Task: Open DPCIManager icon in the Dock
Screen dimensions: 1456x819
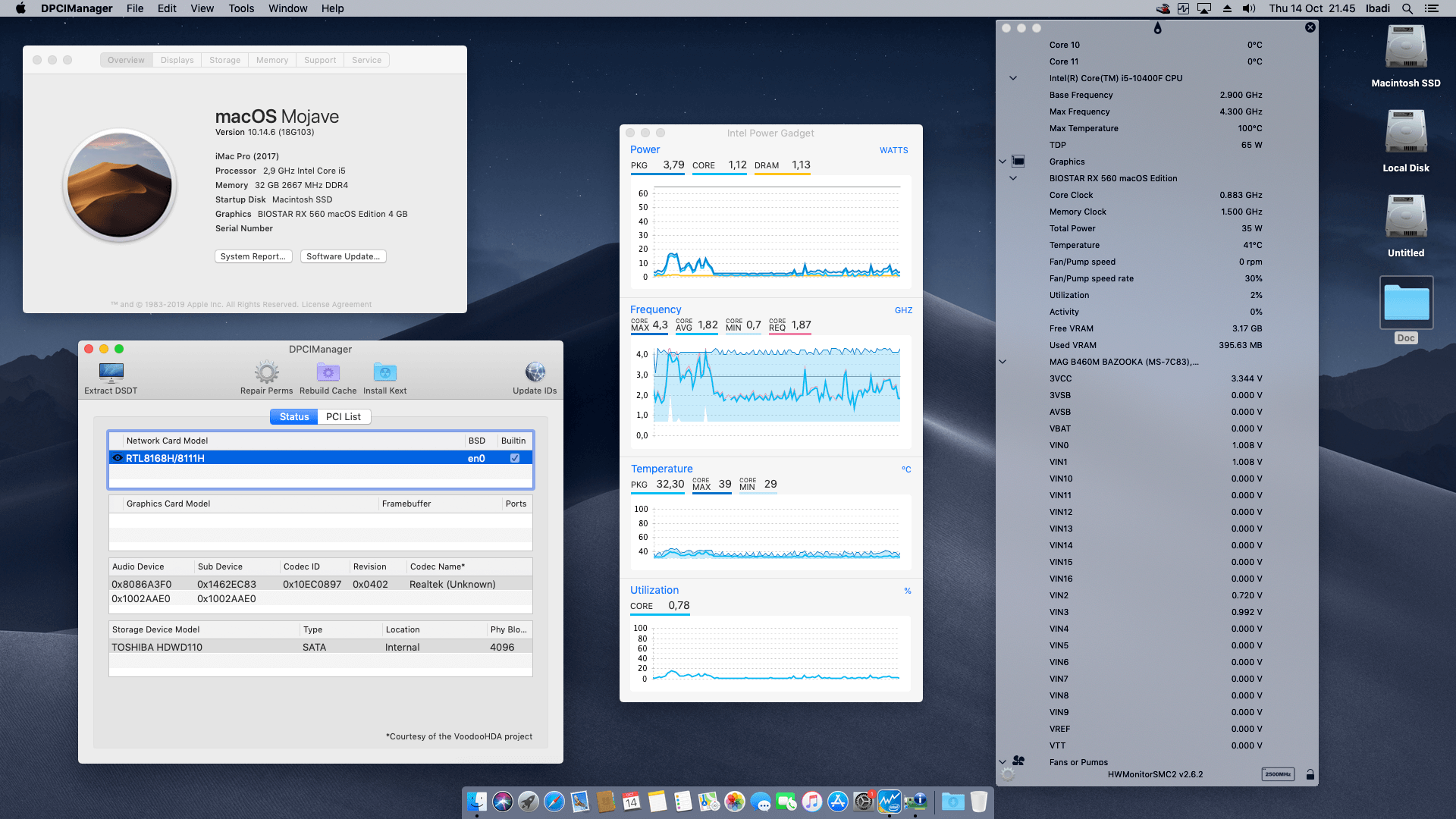Action: pos(915,802)
